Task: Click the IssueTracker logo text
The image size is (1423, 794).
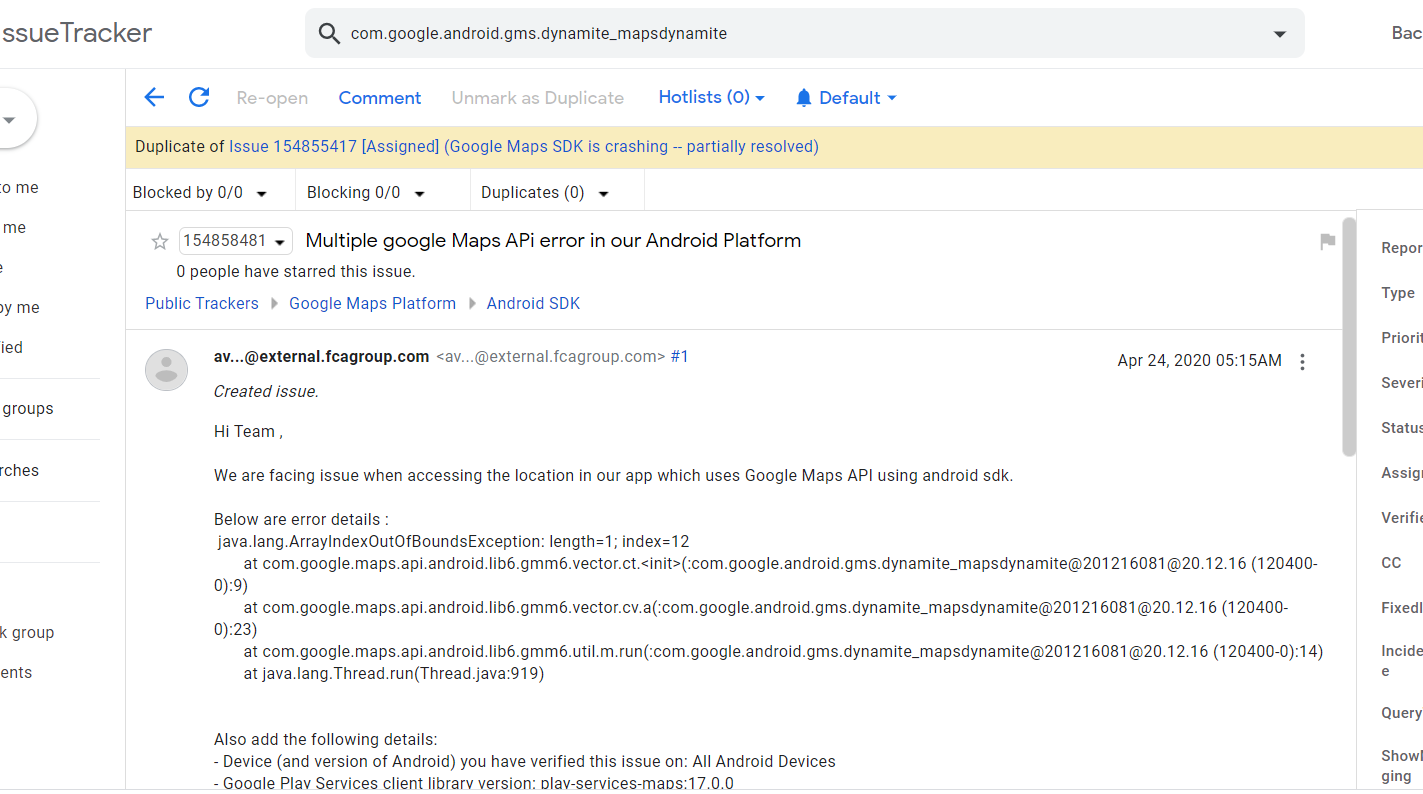Action: pyautogui.click(x=76, y=33)
